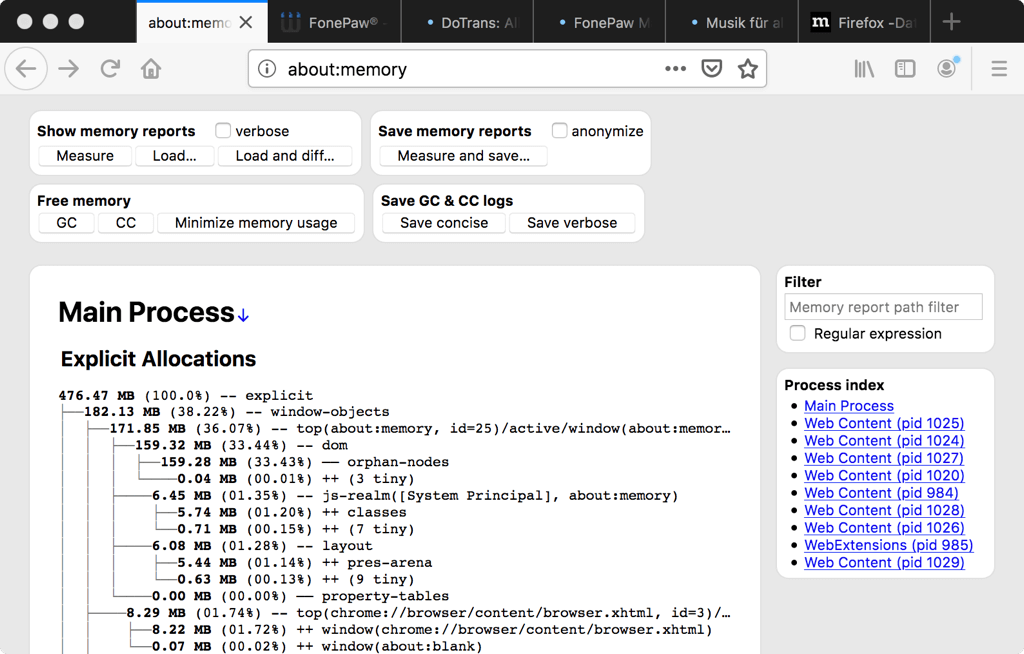Open the hamburger application menu
Screen dimensions: 1024x654
pos(999,69)
